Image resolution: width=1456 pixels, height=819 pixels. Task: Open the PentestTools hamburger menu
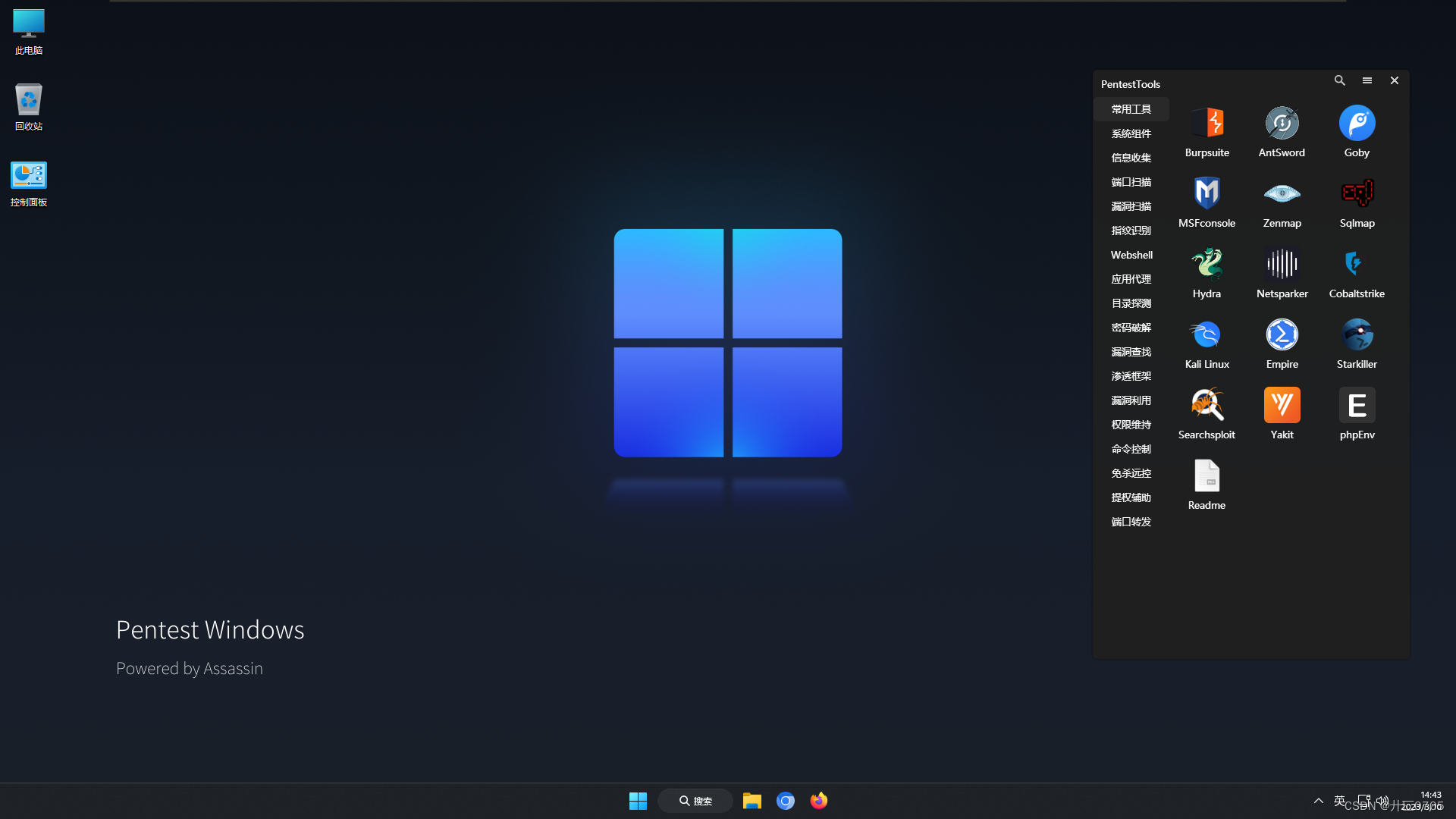[1367, 80]
